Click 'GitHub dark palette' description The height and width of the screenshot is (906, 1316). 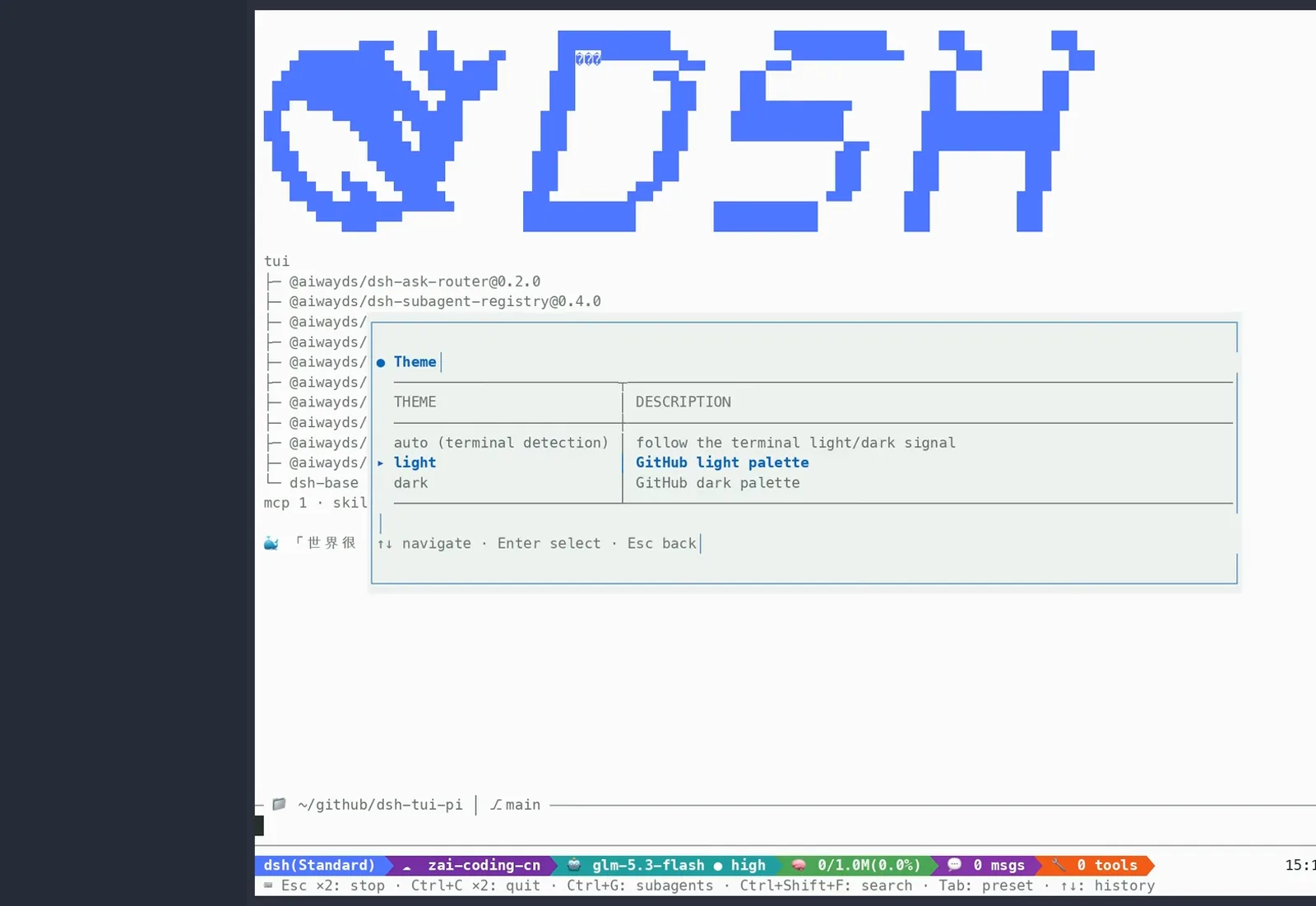click(x=717, y=483)
